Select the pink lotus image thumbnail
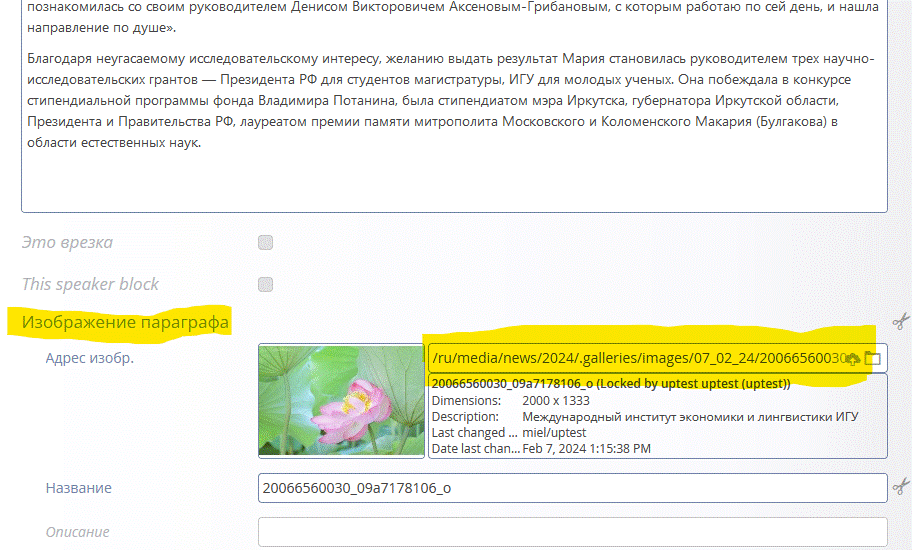This screenshot has height=550, width=912. point(341,400)
